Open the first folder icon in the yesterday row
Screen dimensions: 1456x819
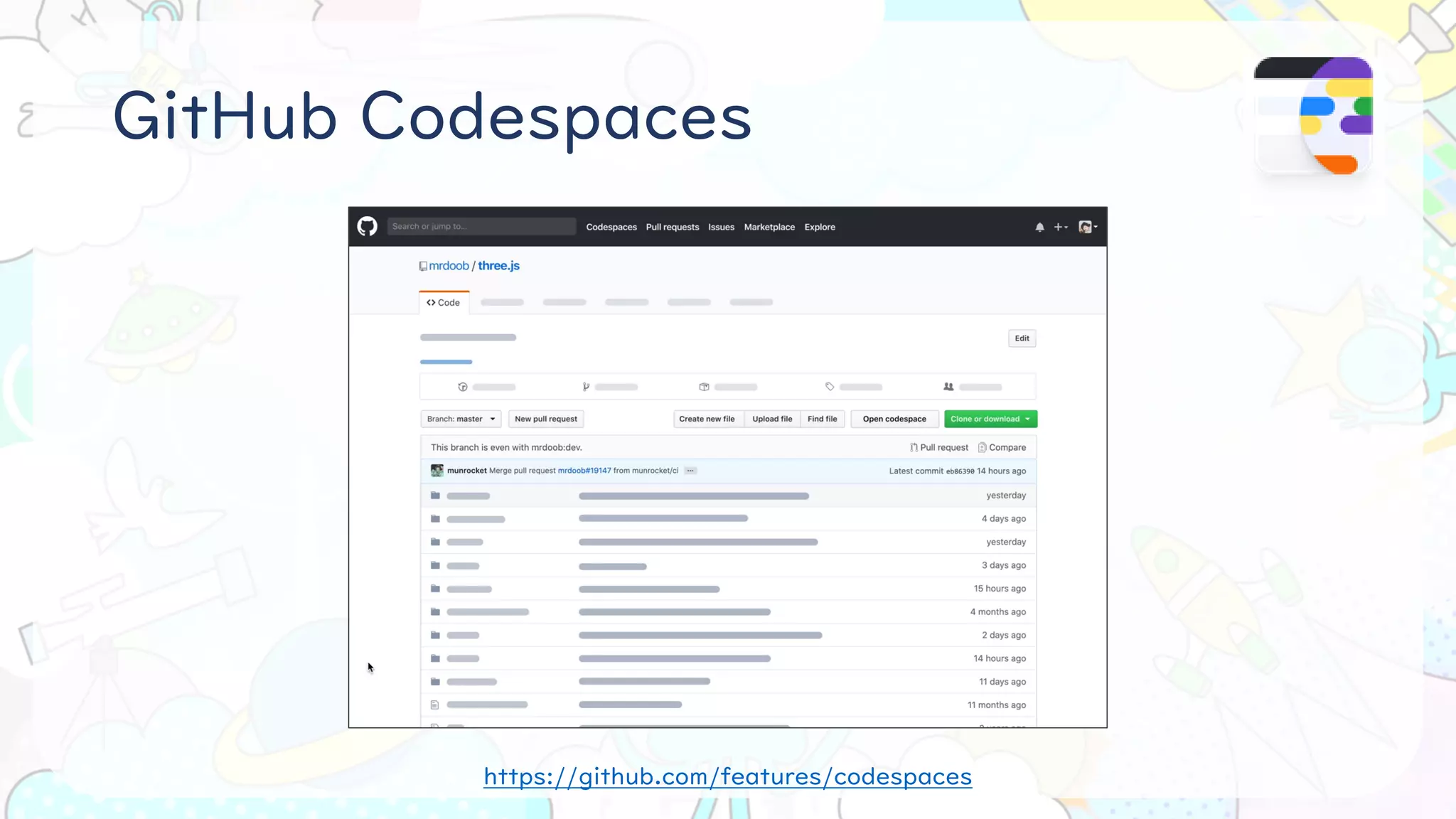[435, 496]
